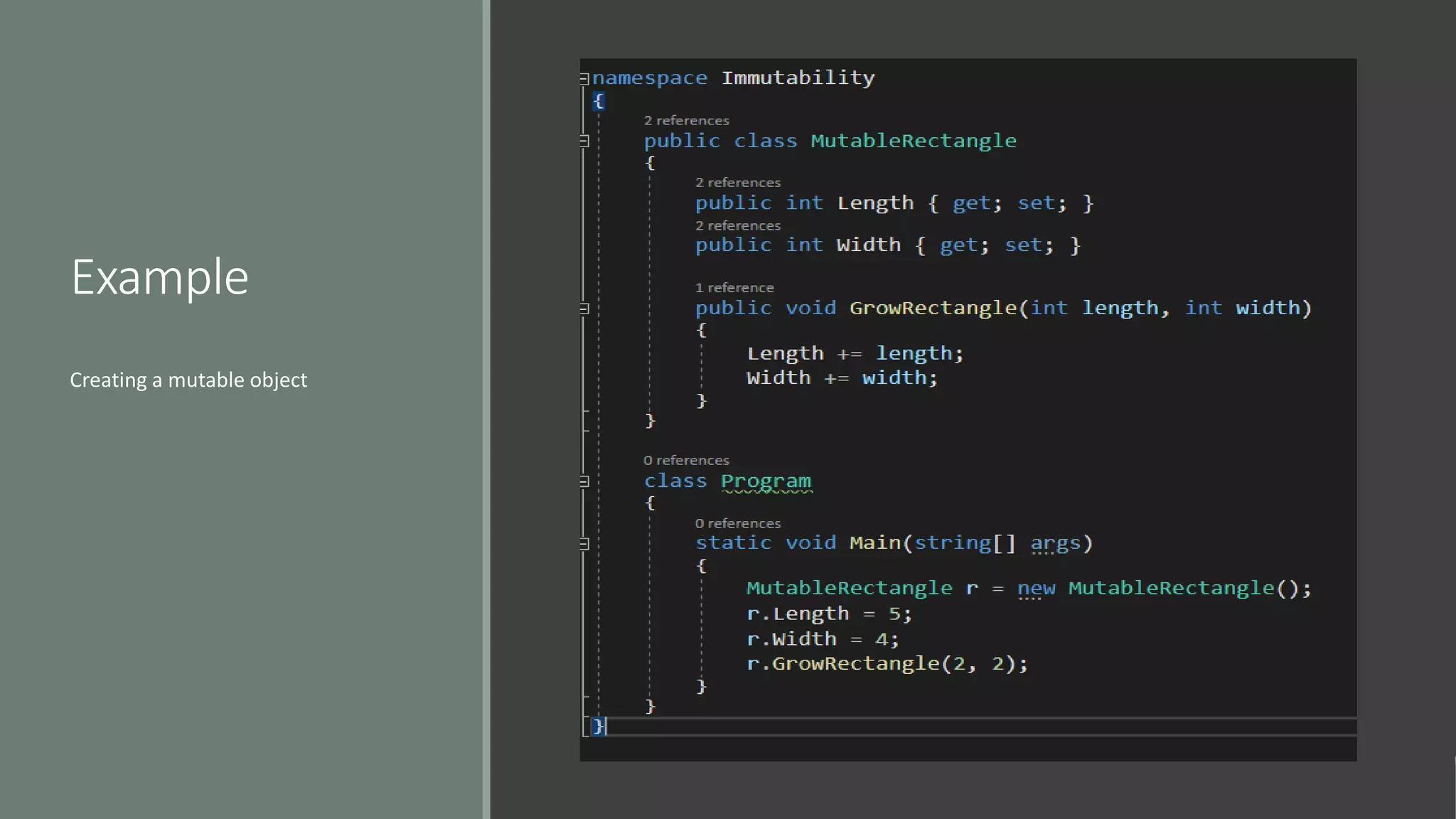Open the 2 references lens above Length property
This screenshot has width=1456, height=819.
(737, 183)
